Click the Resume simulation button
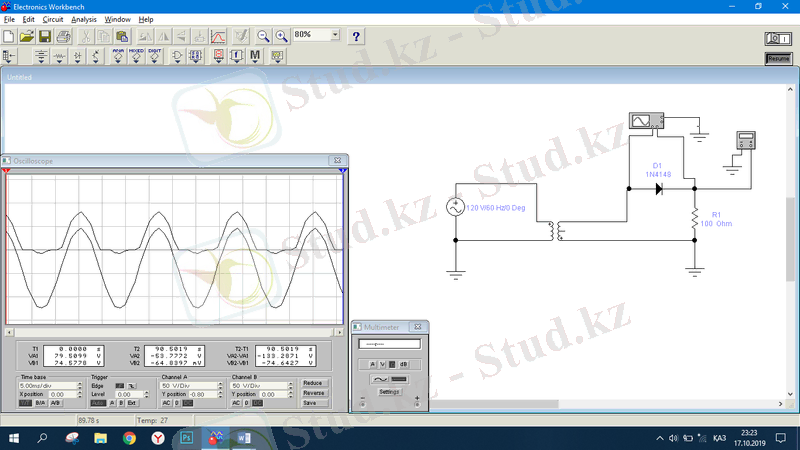 (x=778, y=59)
